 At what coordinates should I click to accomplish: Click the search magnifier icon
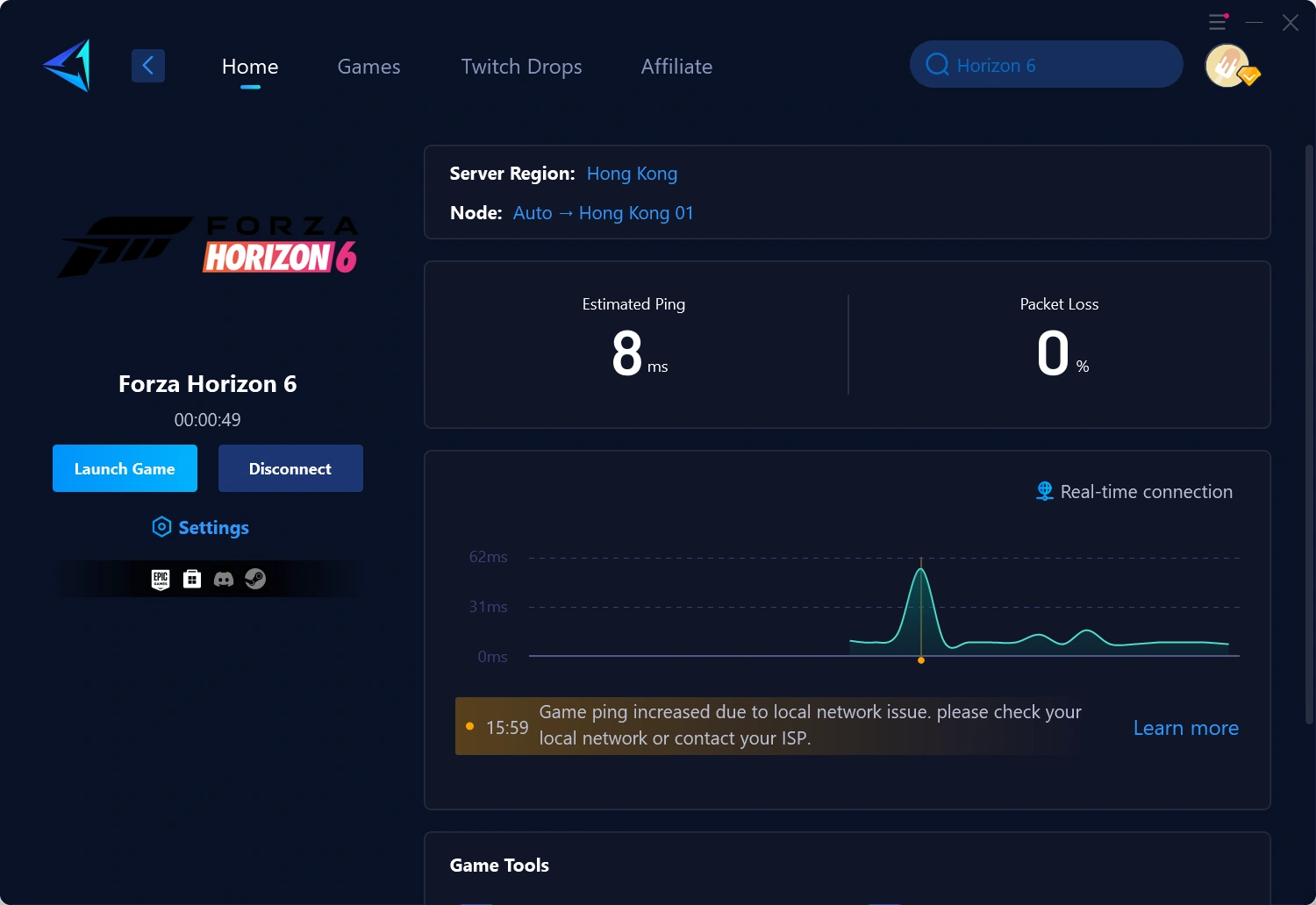[937, 65]
